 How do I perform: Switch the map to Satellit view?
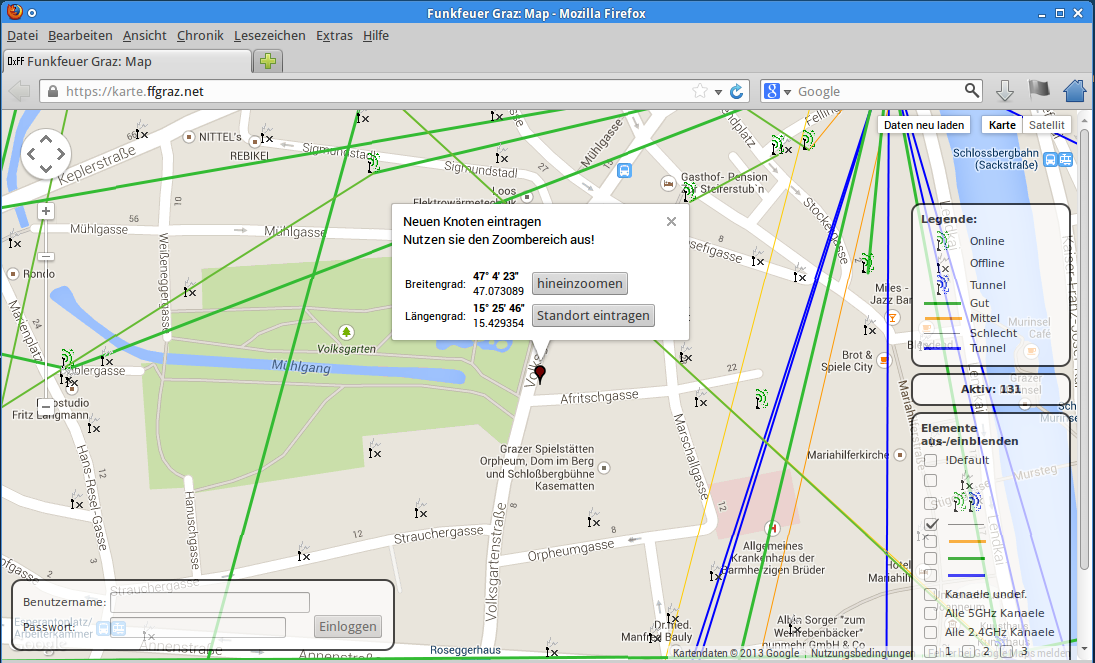1047,125
